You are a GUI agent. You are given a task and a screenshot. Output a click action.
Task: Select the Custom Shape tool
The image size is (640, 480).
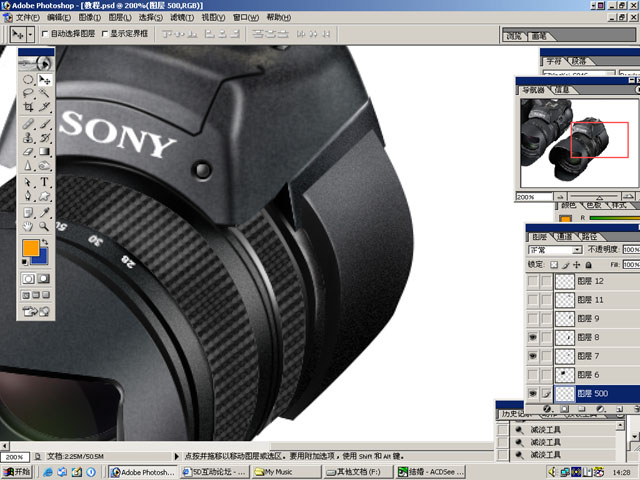(44, 196)
